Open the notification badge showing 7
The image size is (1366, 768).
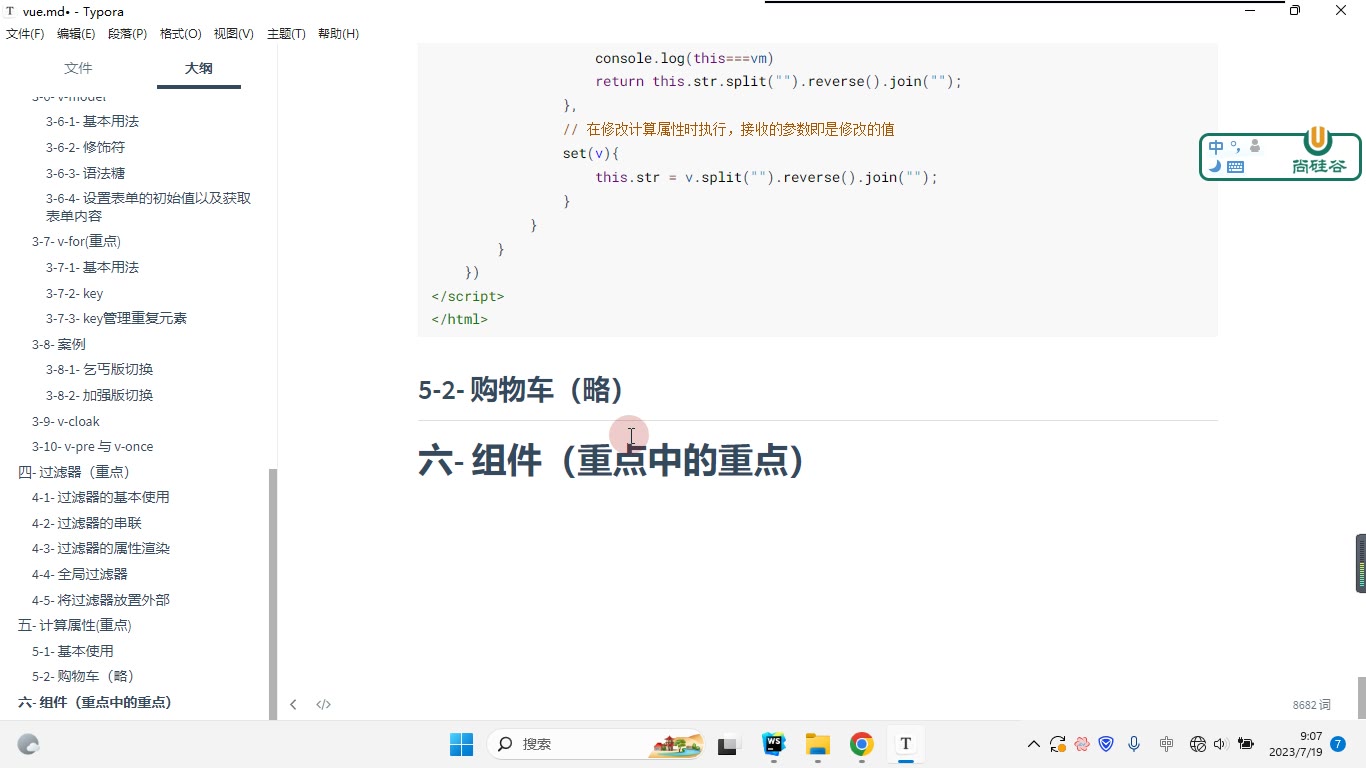pos(1338,744)
